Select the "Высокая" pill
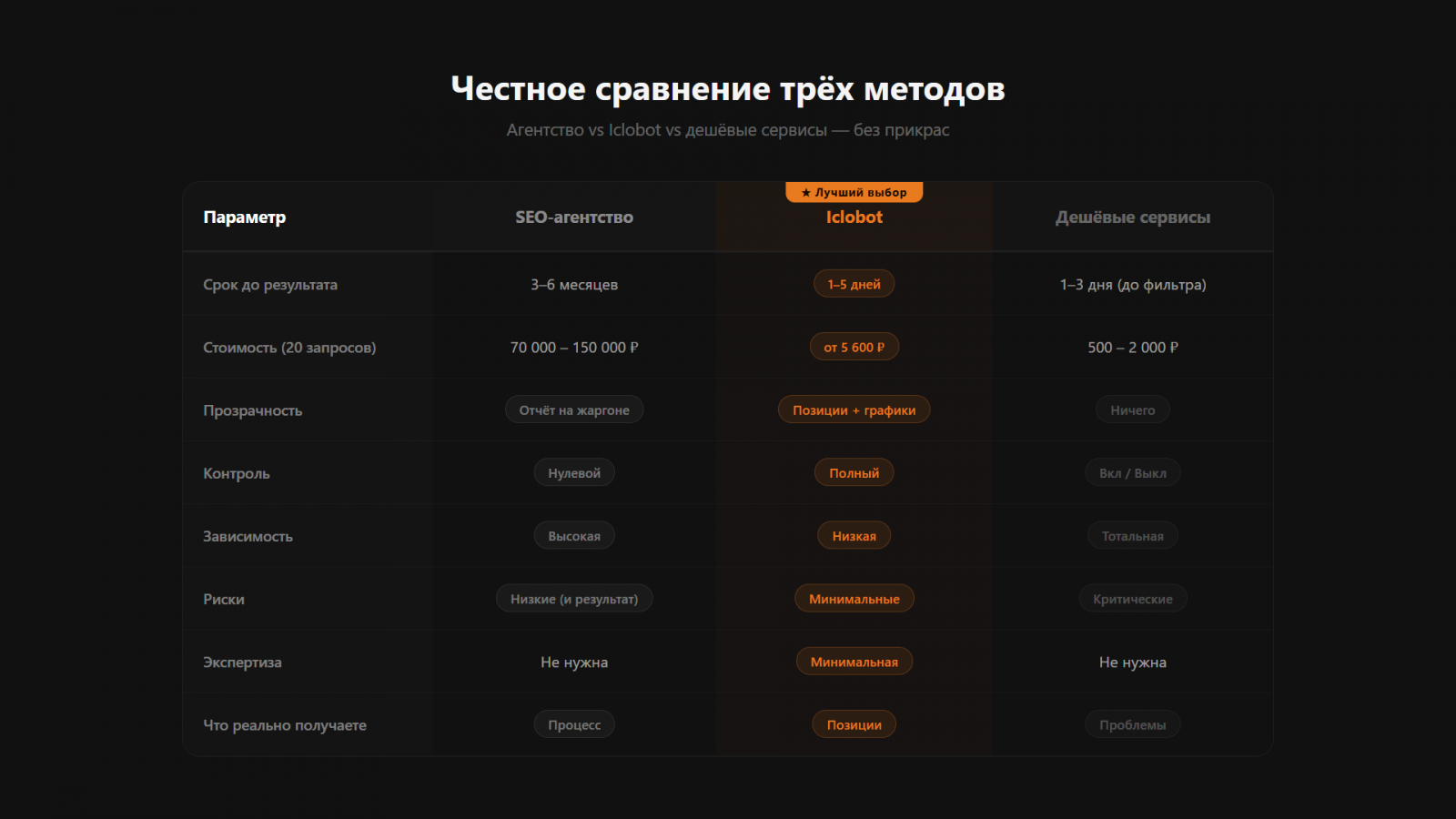Viewport: 1456px width, 819px height. pos(574,535)
